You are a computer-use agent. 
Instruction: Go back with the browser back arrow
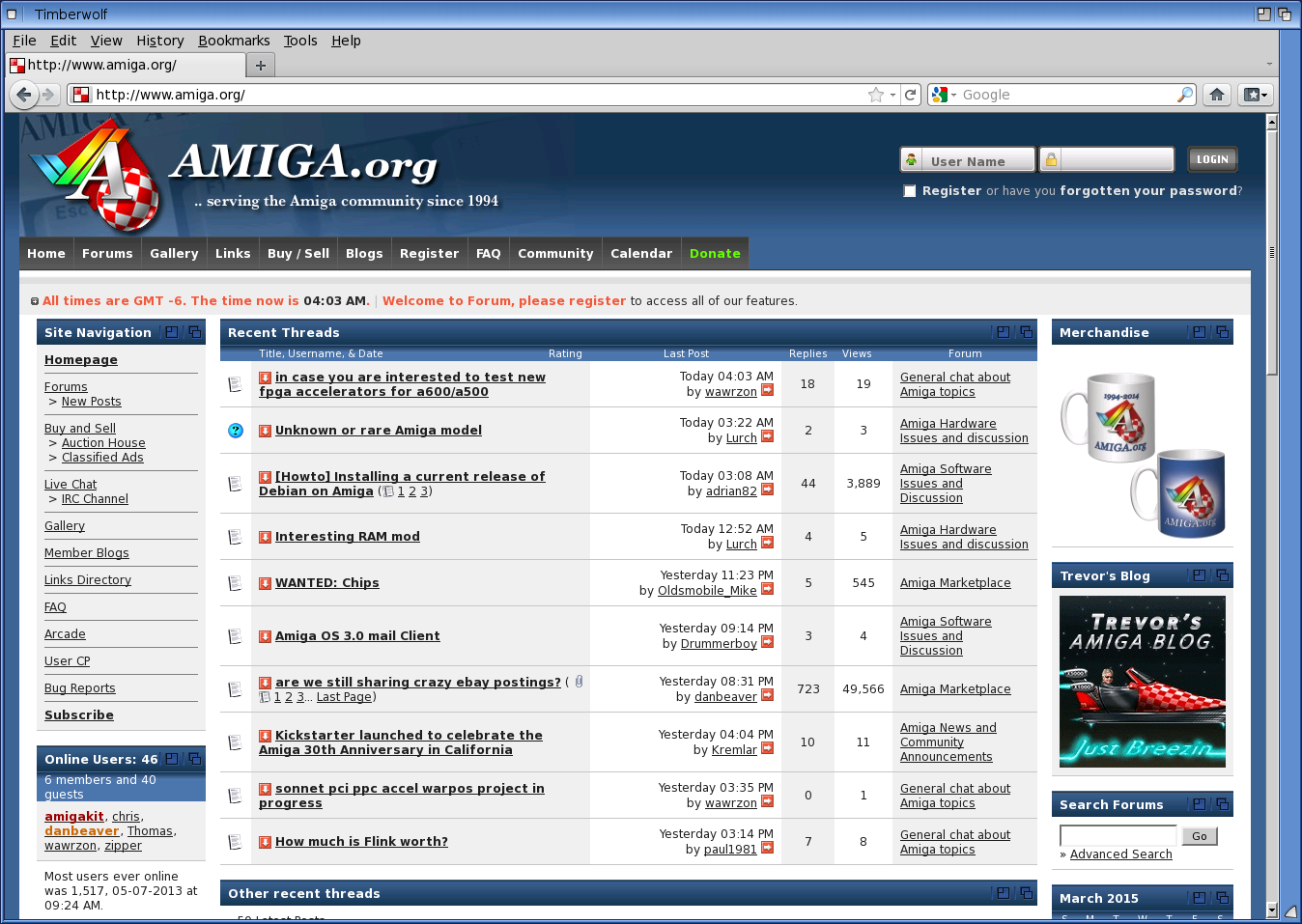click(24, 95)
